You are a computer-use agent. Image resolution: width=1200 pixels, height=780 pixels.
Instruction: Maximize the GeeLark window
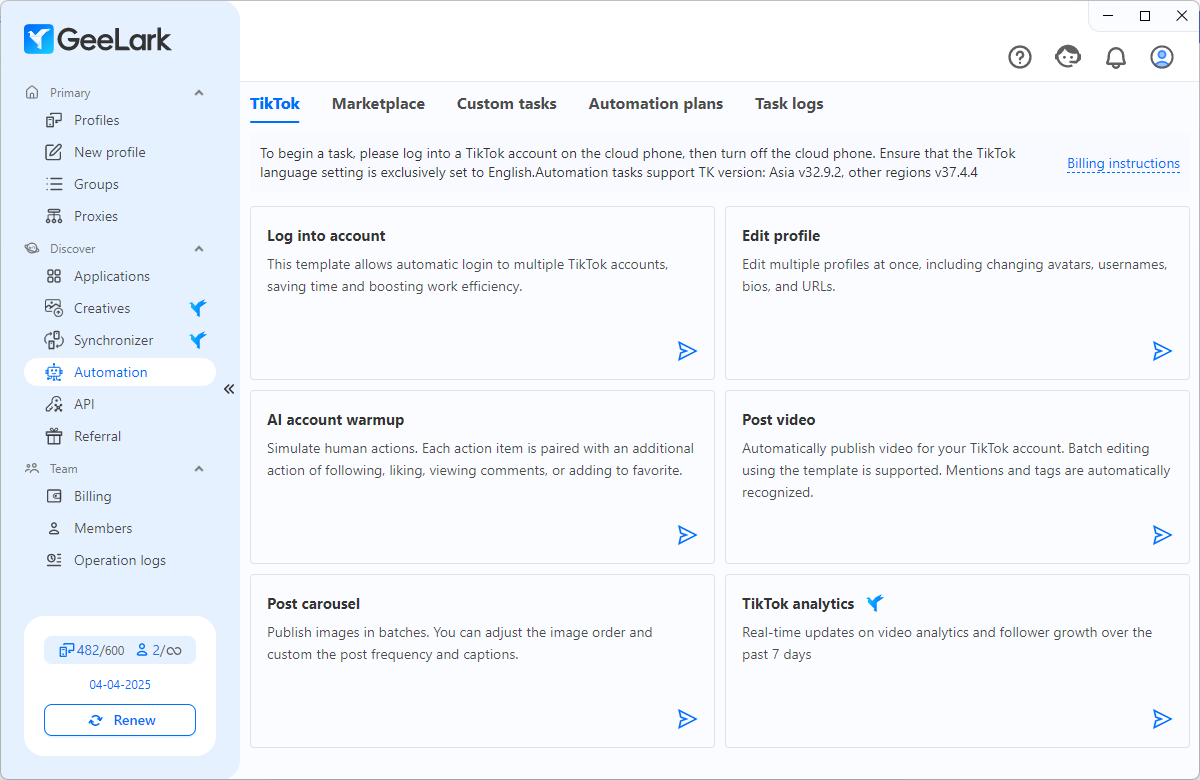click(x=1145, y=15)
